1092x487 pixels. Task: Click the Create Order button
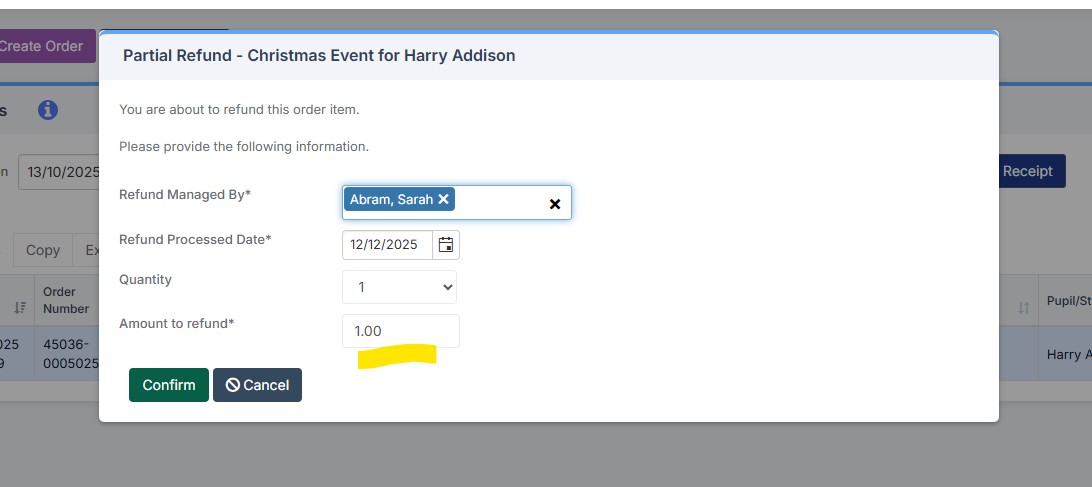click(x=45, y=46)
